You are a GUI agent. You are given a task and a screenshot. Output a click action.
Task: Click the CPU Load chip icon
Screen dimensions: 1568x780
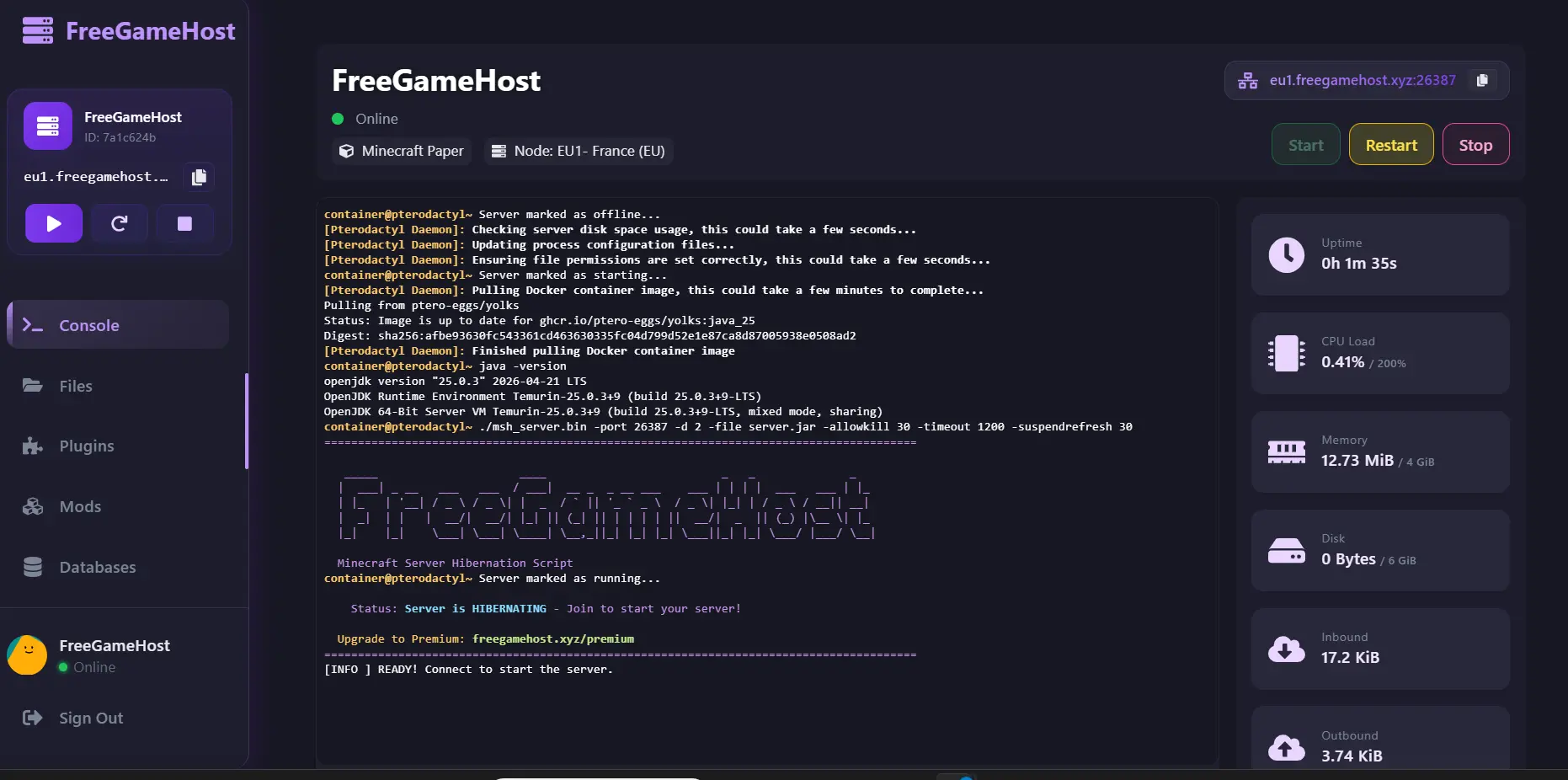tap(1287, 353)
